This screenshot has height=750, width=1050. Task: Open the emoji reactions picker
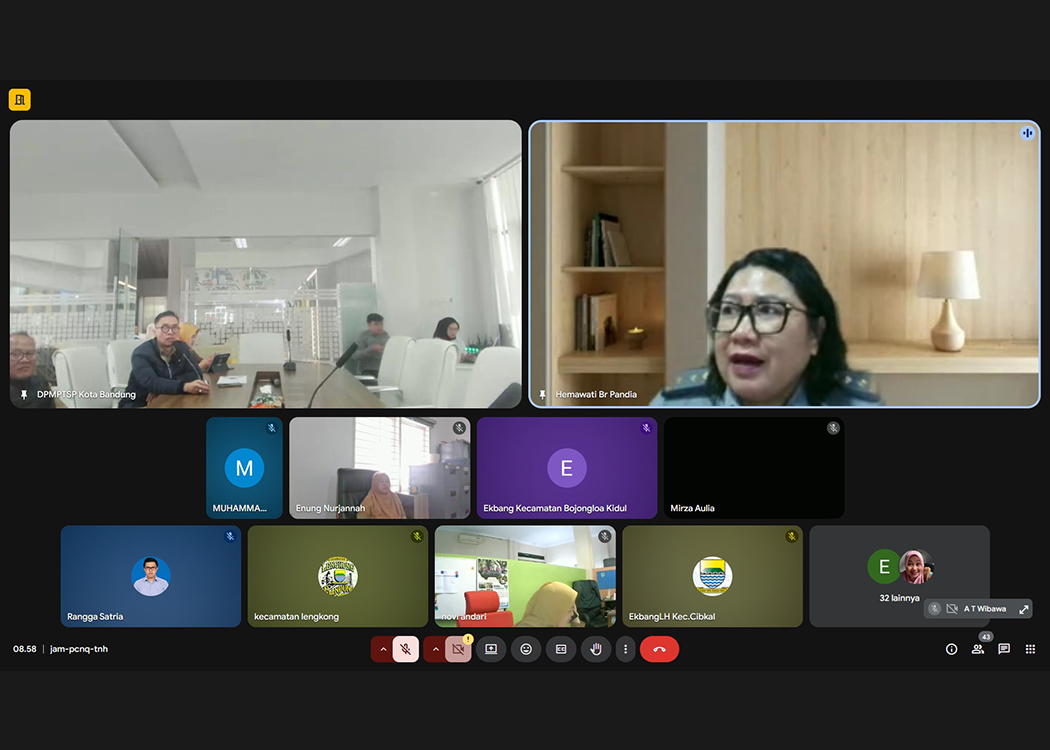[526, 649]
